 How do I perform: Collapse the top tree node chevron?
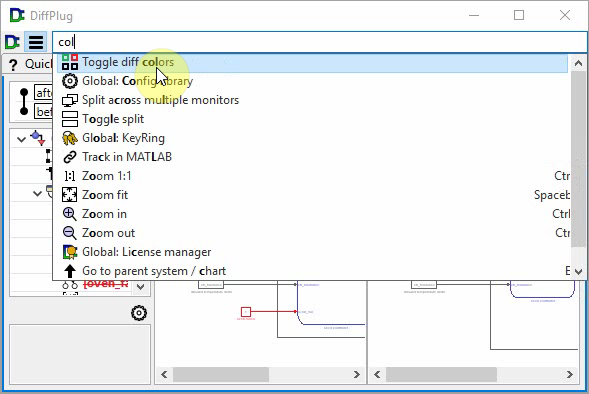(21, 139)
